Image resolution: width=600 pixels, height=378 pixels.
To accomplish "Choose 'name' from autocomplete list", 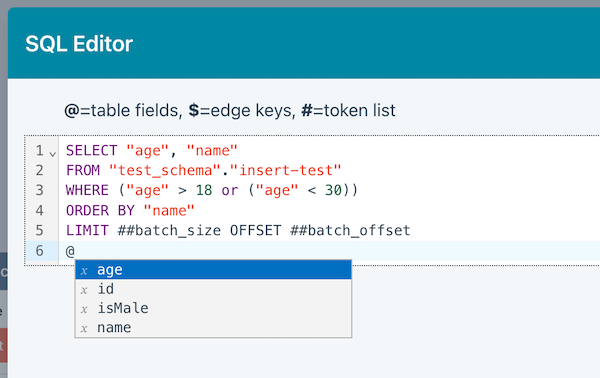I will pyautogui.click(x=213, y=327).
